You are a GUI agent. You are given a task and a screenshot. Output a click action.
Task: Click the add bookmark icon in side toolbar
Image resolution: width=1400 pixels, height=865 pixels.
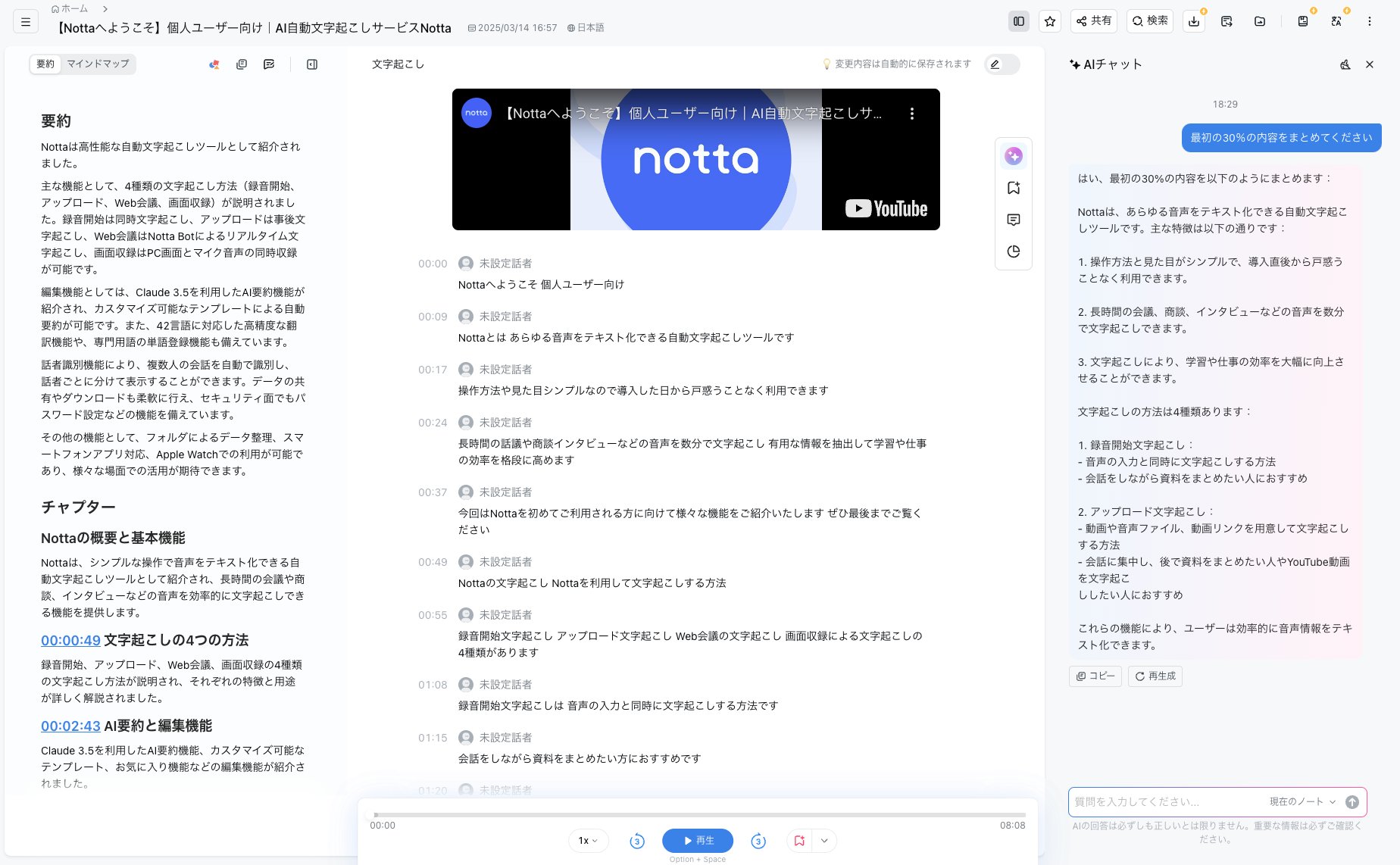(x=1014, y=188)
